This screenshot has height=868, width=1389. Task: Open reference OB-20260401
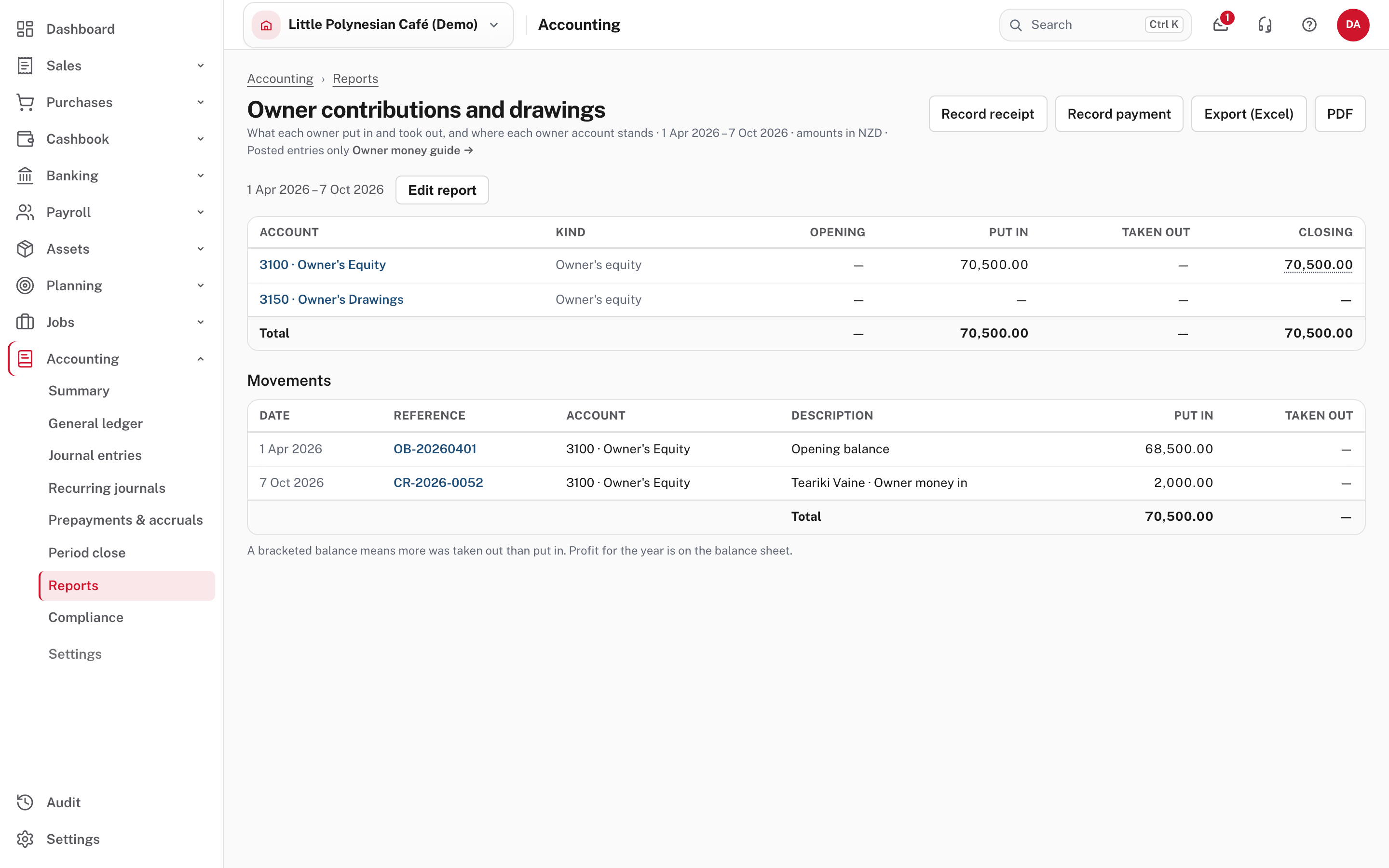click(x=435, y=449)
